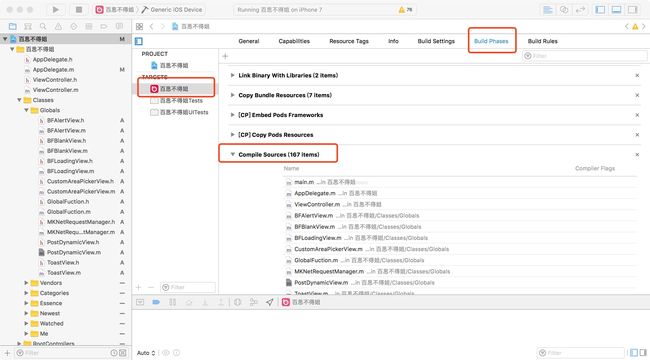Open the Build Rules tab
Screen dimensions: 650x360
tap(543, 41)
